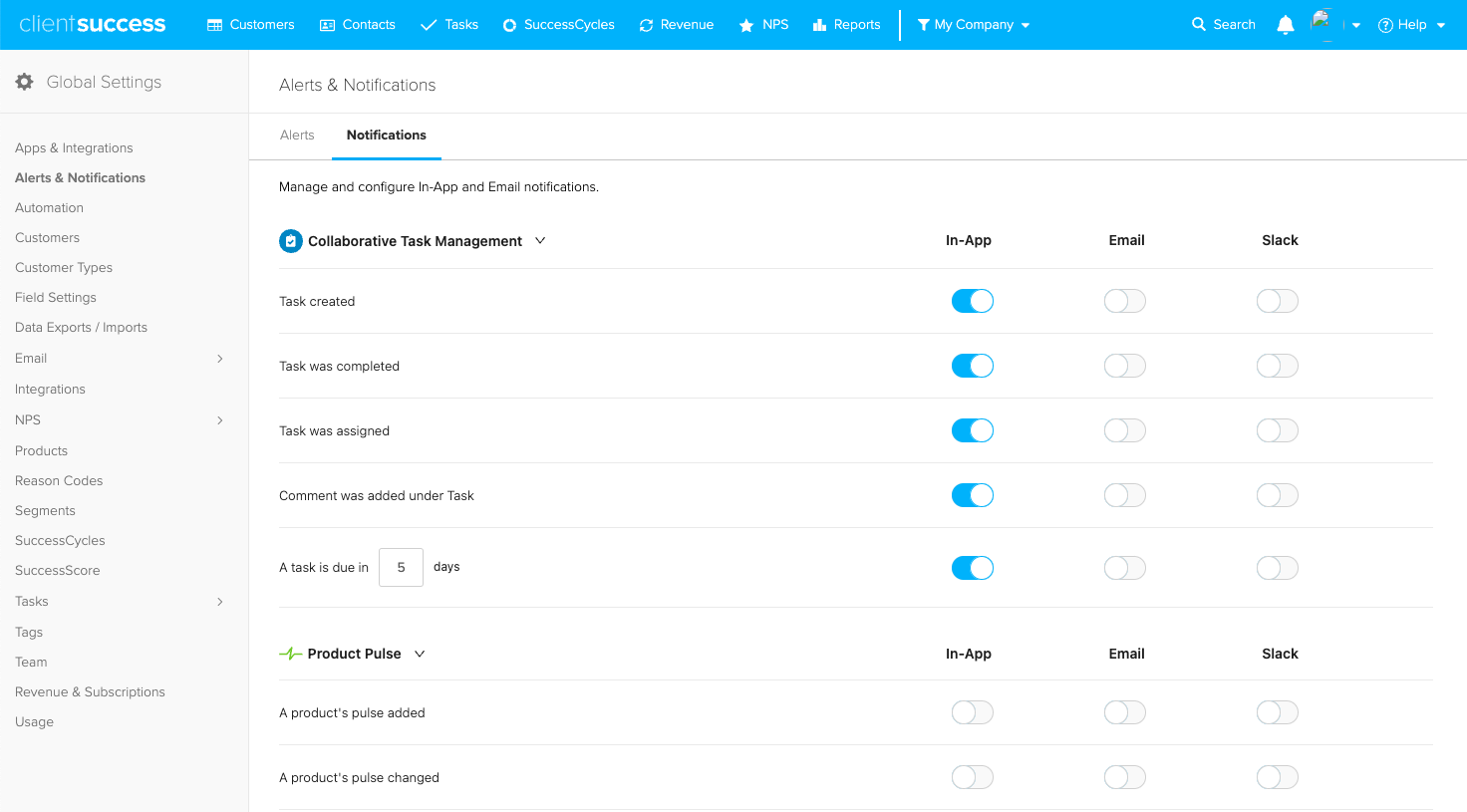Open SuccessScore settings in the sidebar

coord(58,570)
